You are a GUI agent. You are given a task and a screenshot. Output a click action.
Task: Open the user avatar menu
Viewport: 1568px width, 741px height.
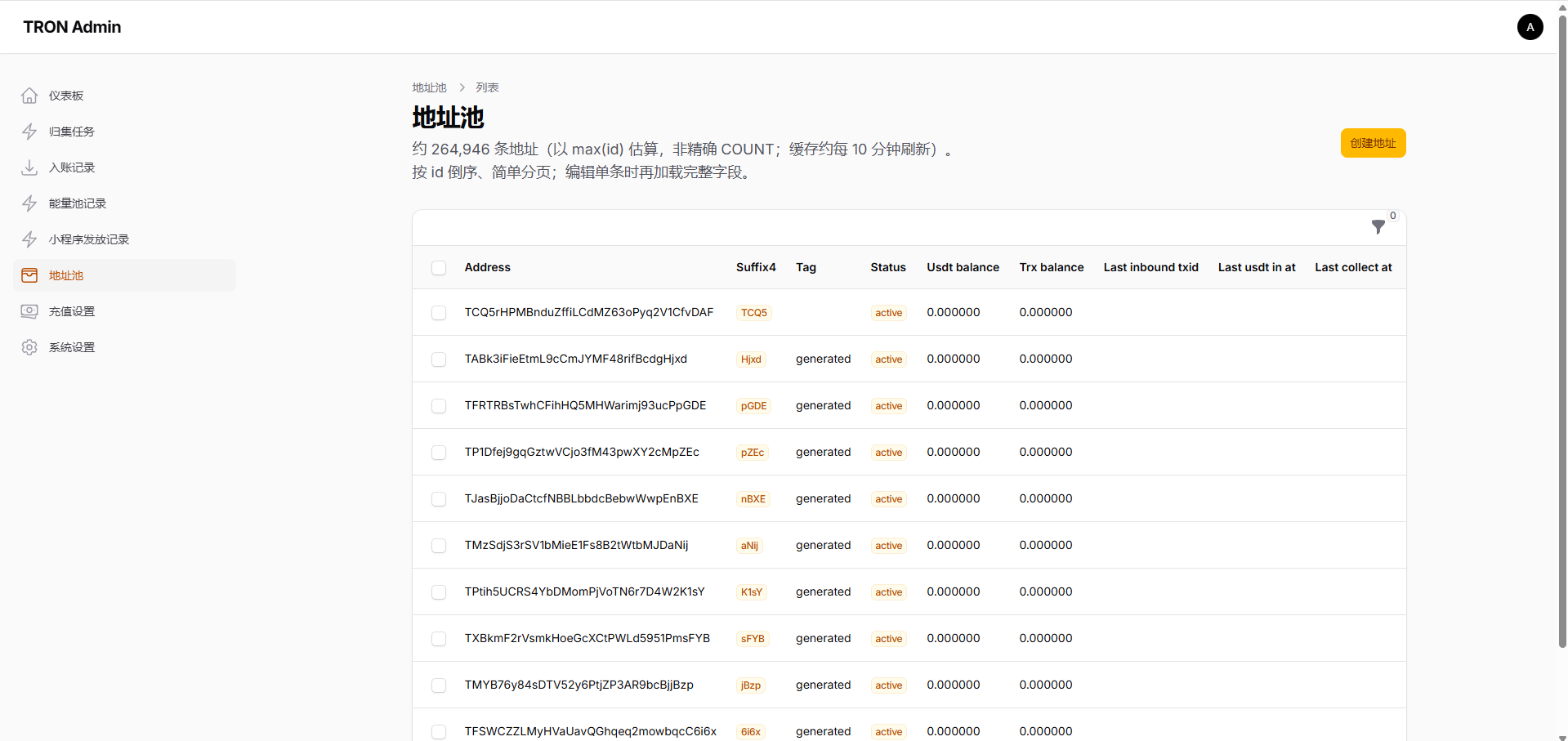tap(1530, 27)
